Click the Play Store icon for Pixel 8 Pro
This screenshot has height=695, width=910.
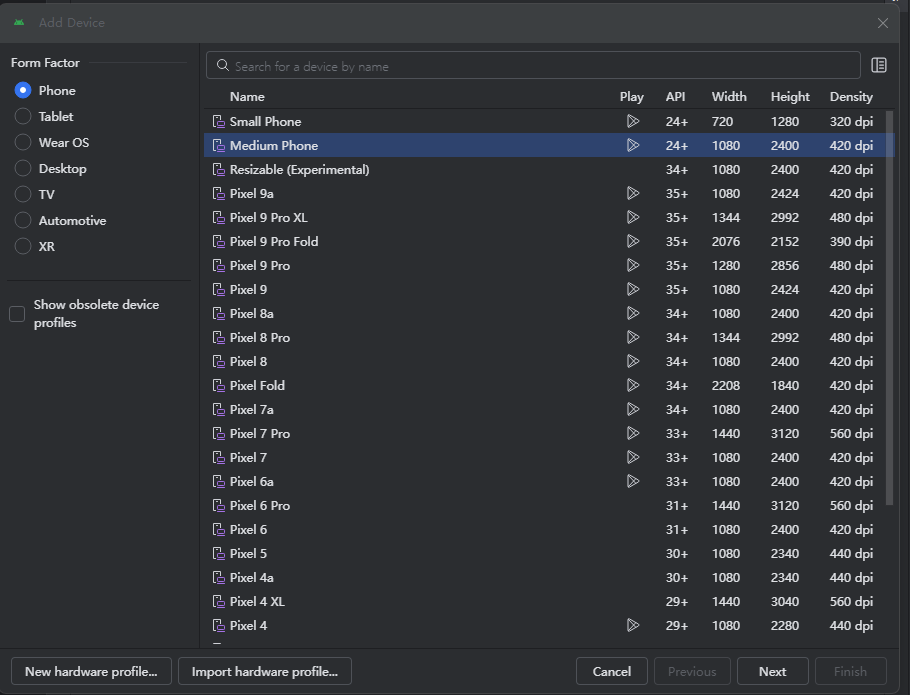633,338
